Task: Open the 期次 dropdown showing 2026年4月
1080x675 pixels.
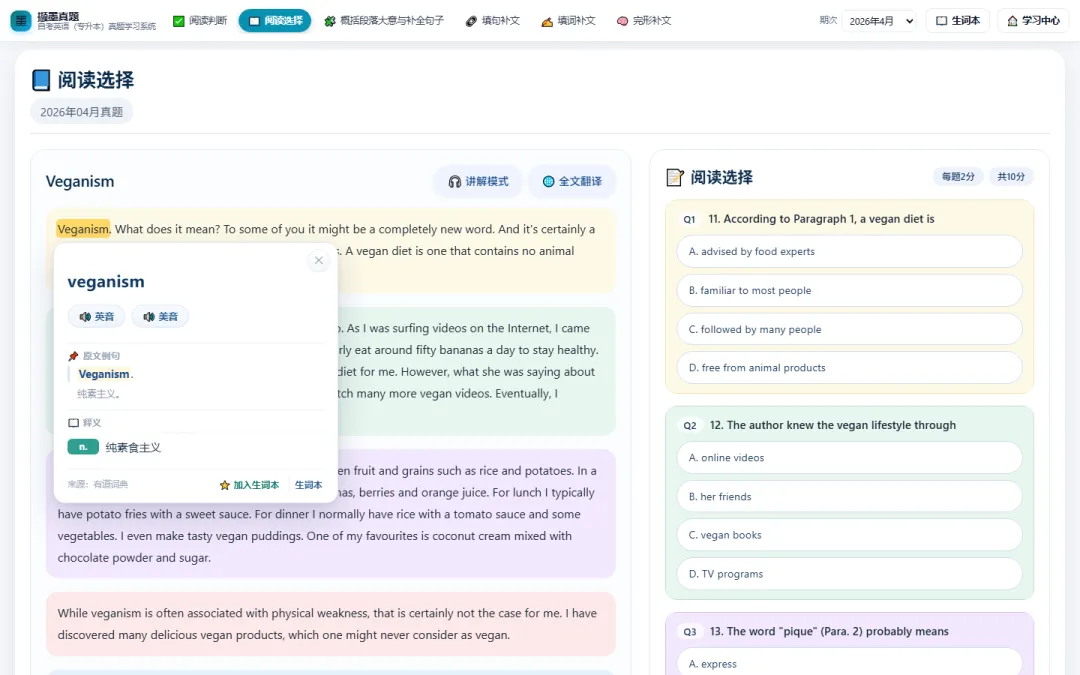Action: (x=880, y=21)
